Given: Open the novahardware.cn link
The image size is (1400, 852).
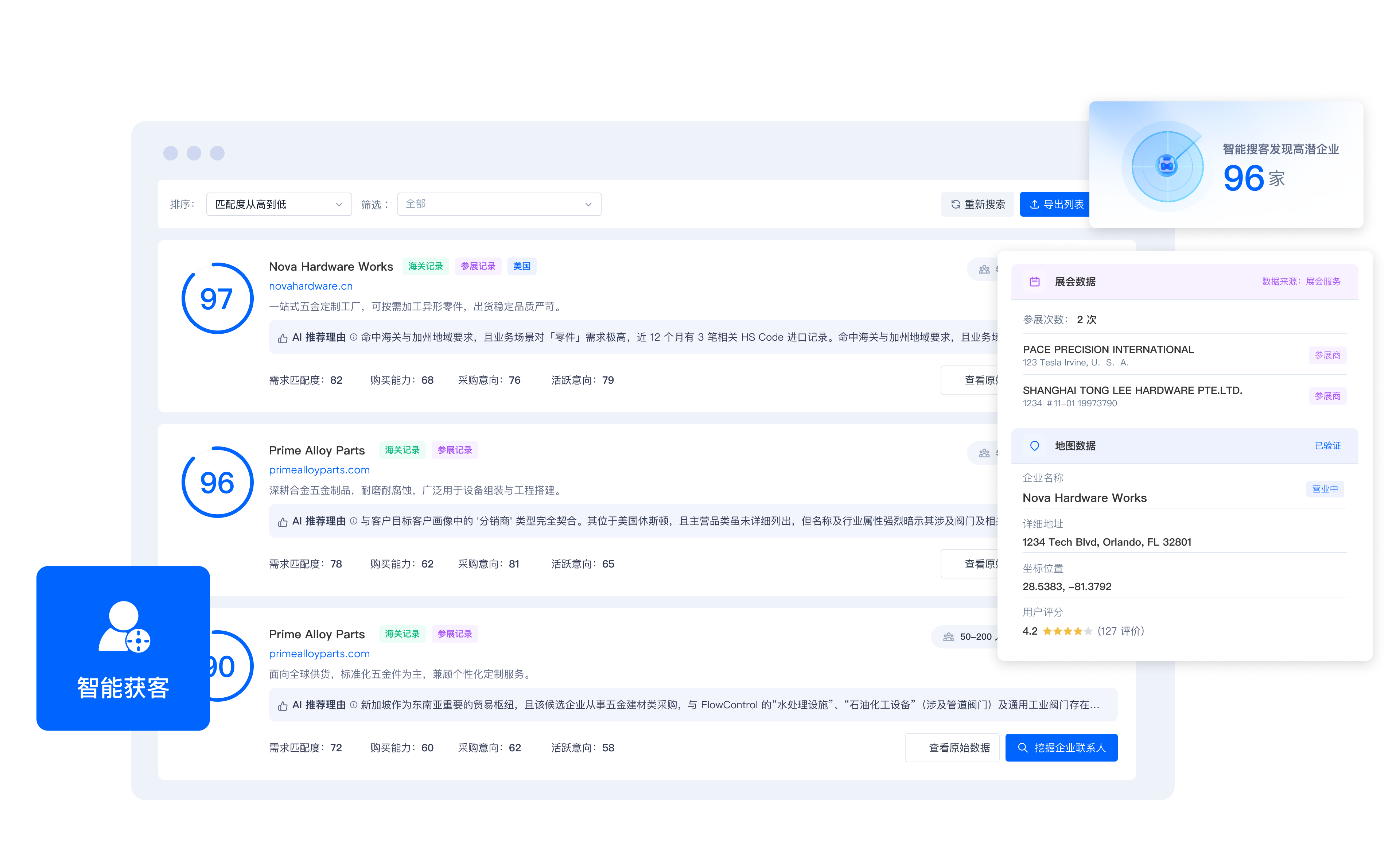Looking at the screenshot, I should click(310, 286).
